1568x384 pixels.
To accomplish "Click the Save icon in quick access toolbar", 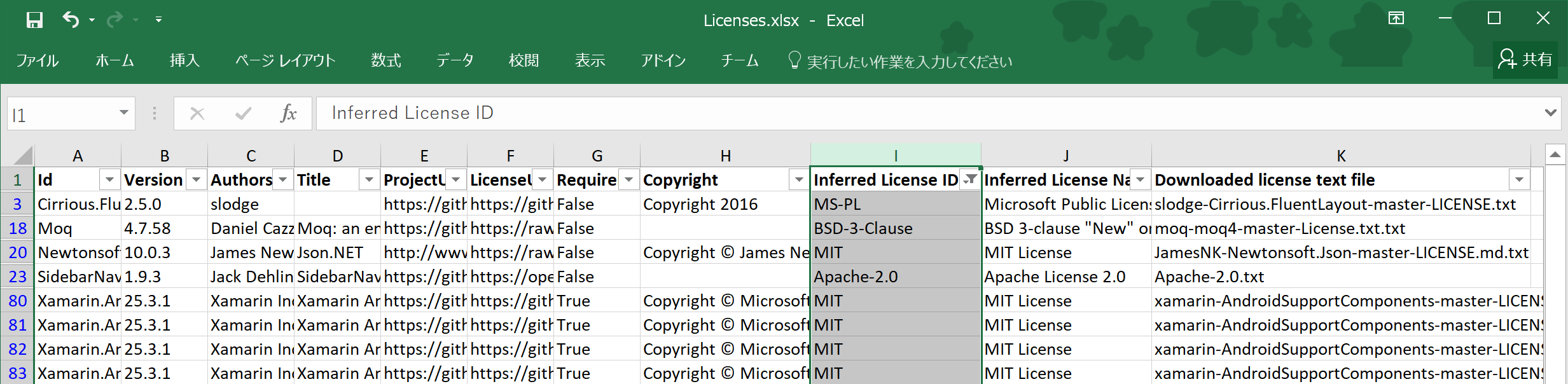I will (x=34, y=20).
